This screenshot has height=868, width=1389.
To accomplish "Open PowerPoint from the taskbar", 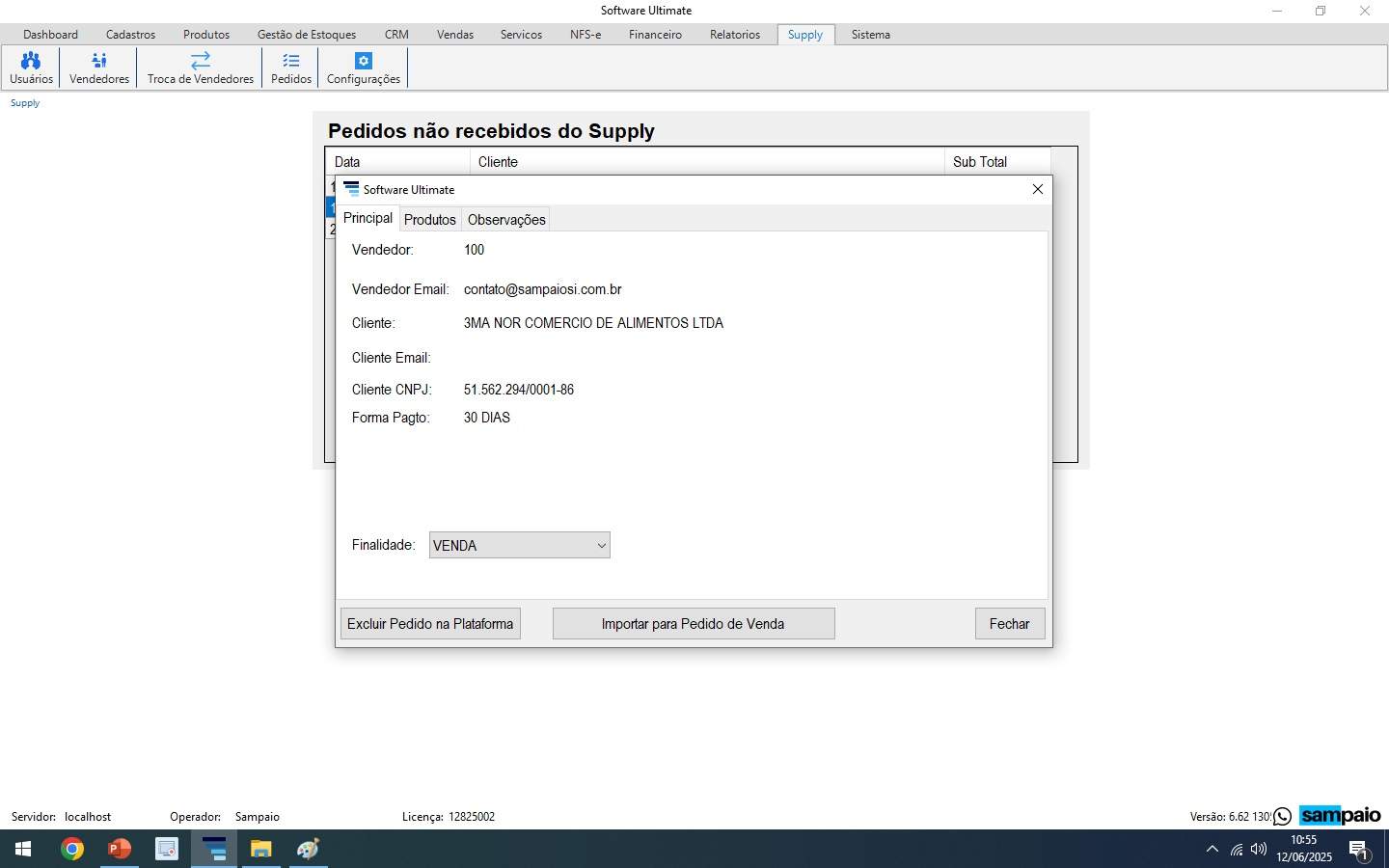I will click(x=120, y=849).
